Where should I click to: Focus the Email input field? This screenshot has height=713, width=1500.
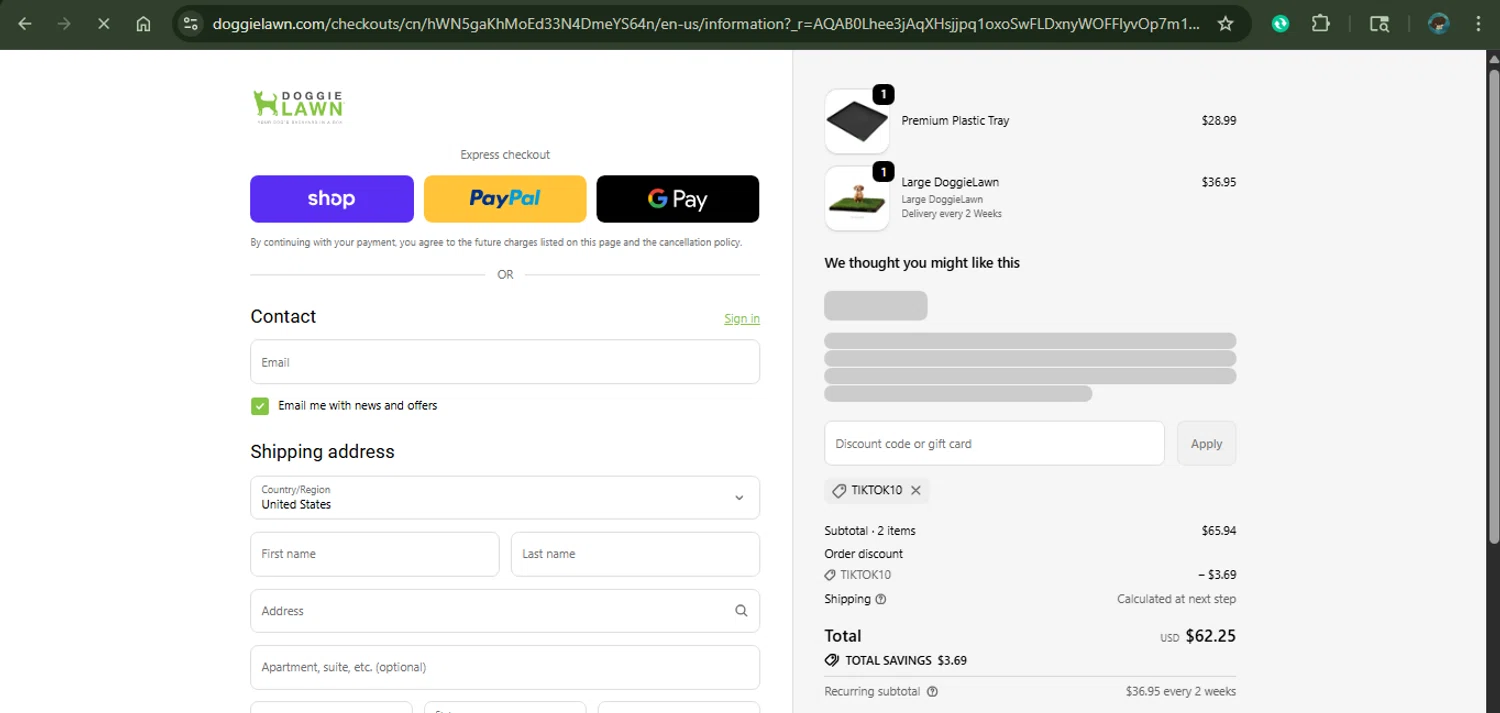[505, 362]
